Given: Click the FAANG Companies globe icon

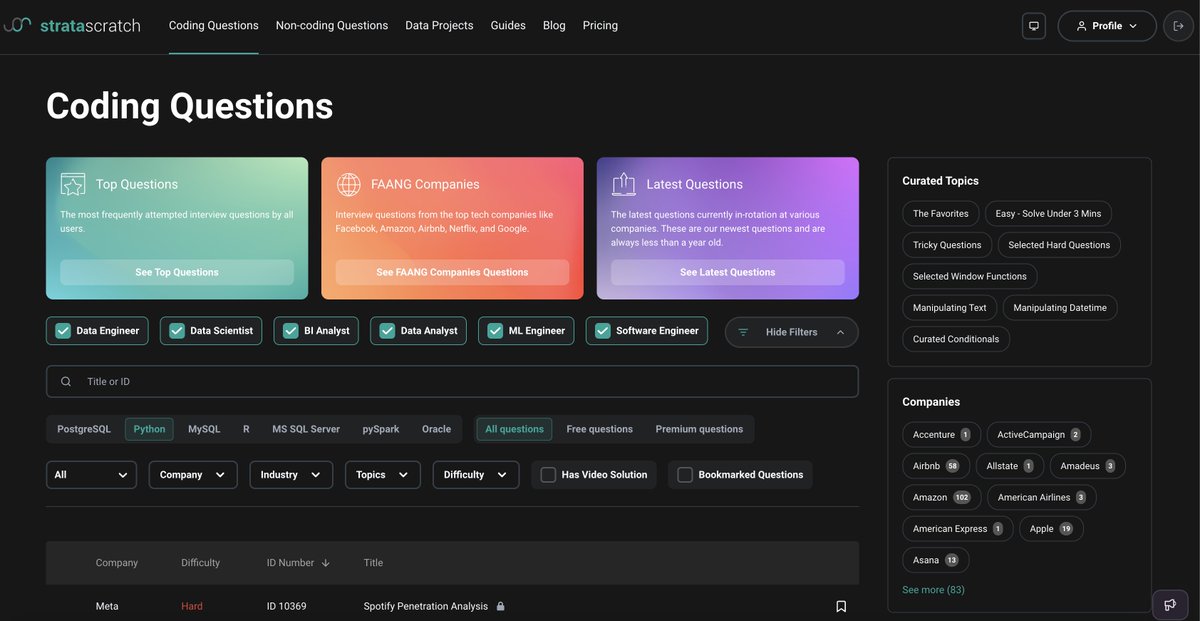Looking at the screenshot, I should click(348, 184).
